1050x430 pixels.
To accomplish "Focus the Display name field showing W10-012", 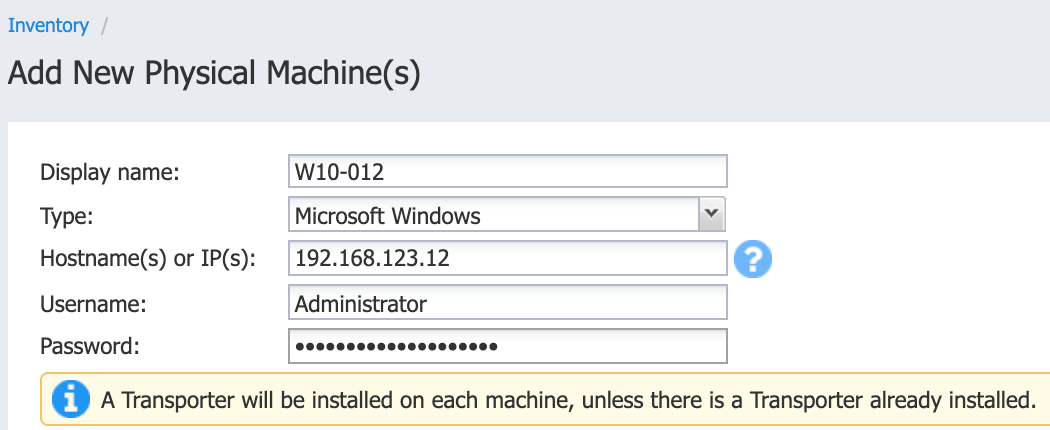I will 508,171.
